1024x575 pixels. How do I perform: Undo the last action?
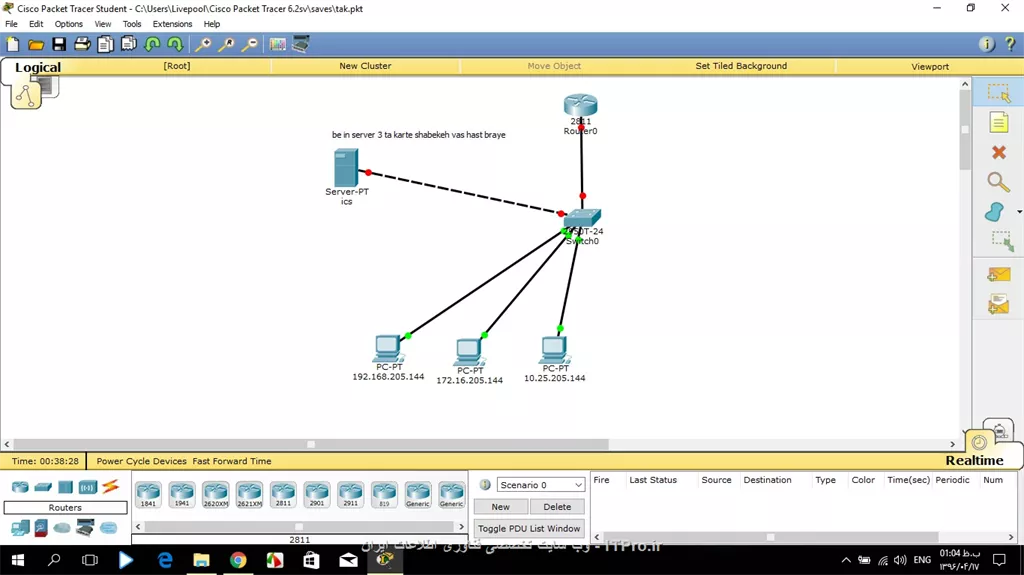[152, 44]
